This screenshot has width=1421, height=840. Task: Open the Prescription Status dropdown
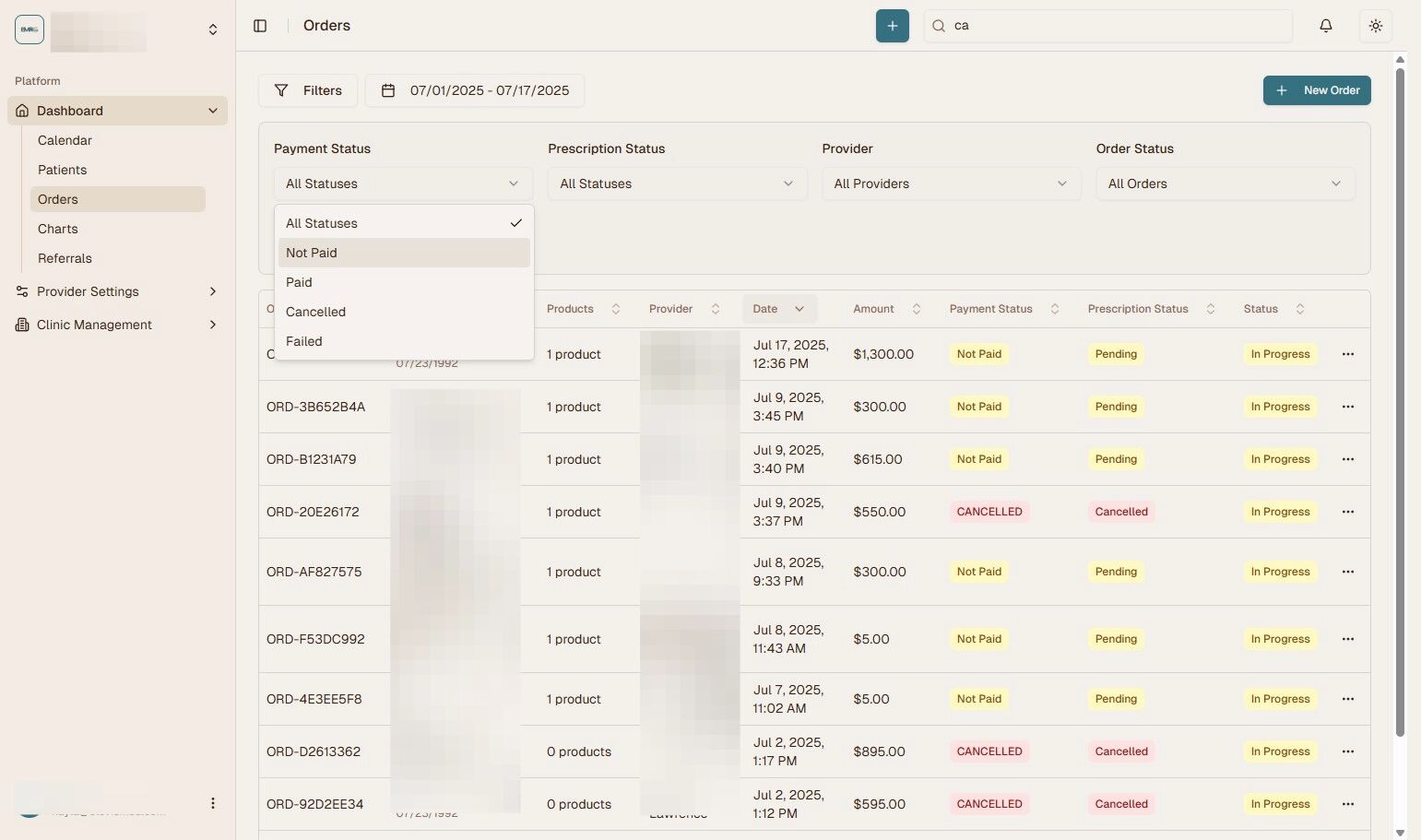coord(677,183)
